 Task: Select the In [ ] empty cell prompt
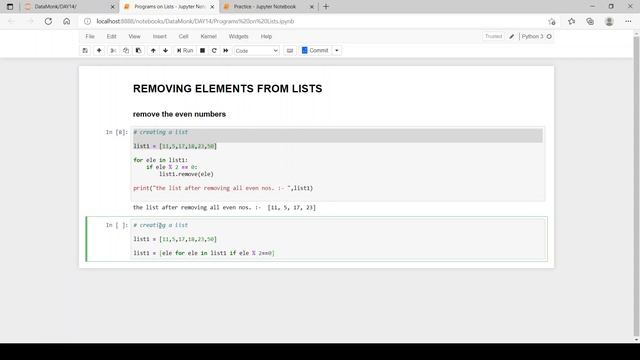[117, 225]
